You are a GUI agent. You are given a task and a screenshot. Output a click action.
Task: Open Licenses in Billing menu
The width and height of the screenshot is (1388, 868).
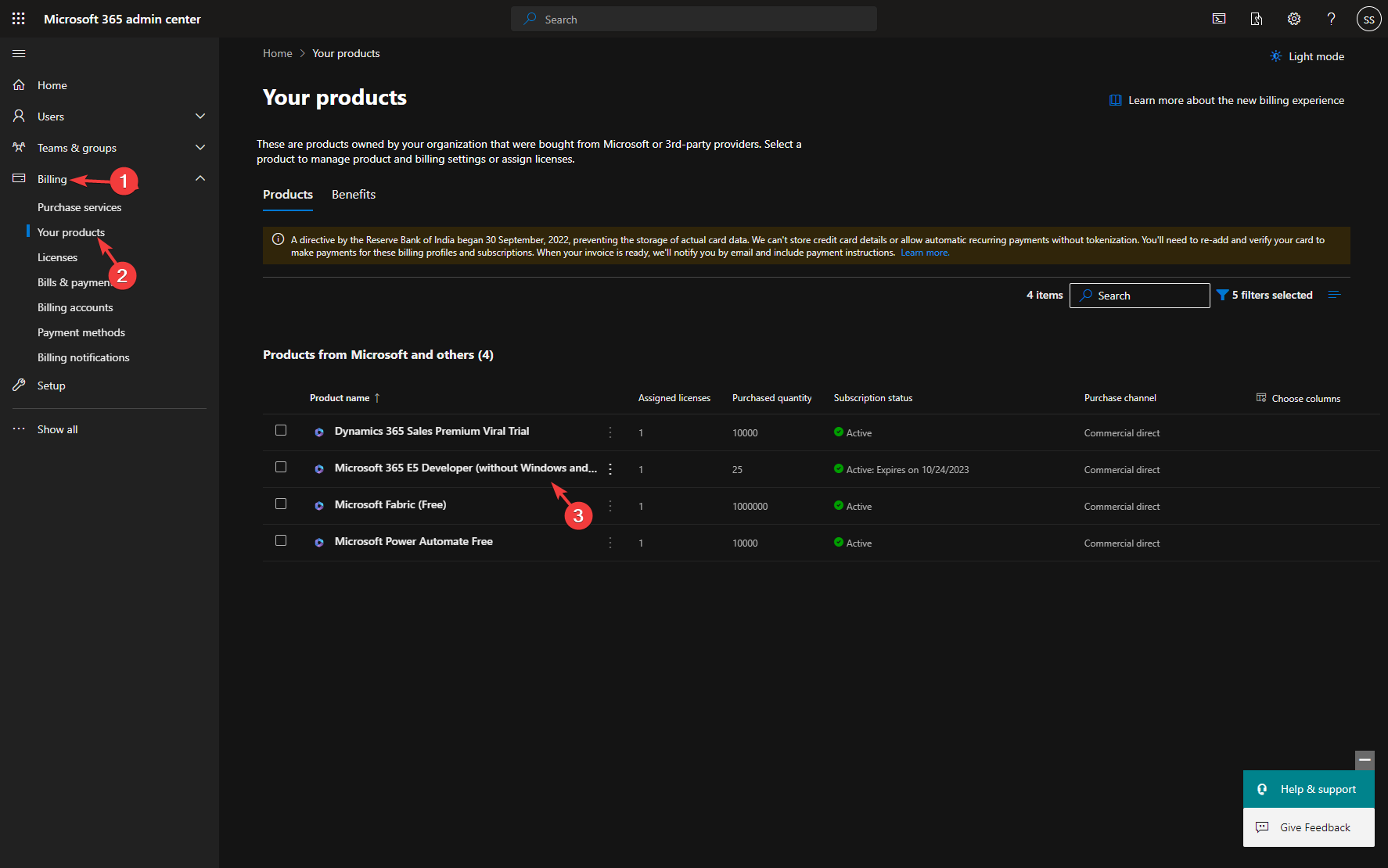58,257
